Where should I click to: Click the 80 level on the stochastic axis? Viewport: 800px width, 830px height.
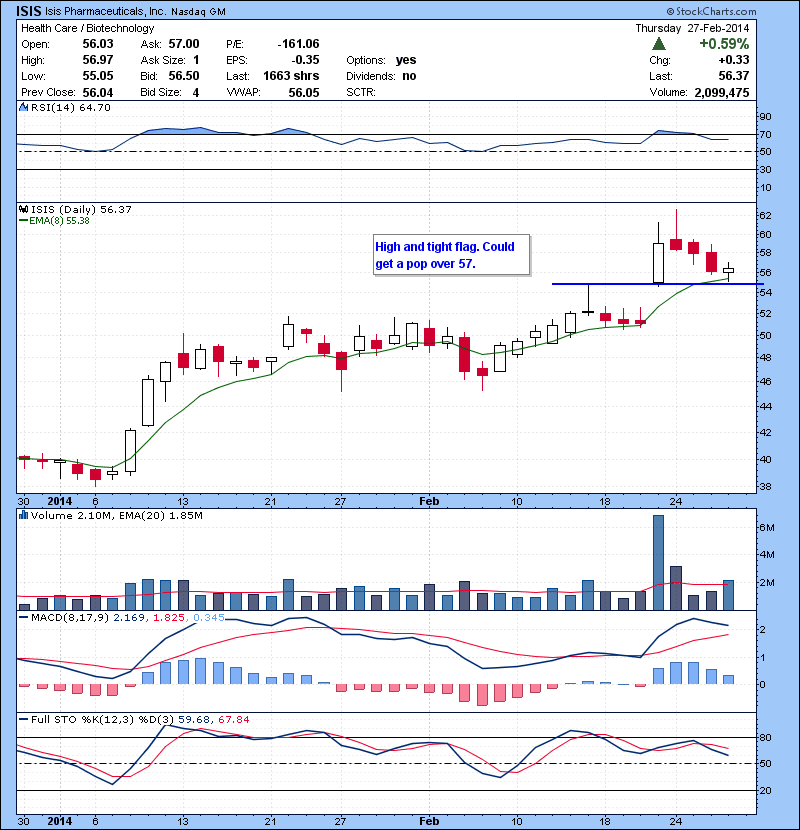pos(766,737)
